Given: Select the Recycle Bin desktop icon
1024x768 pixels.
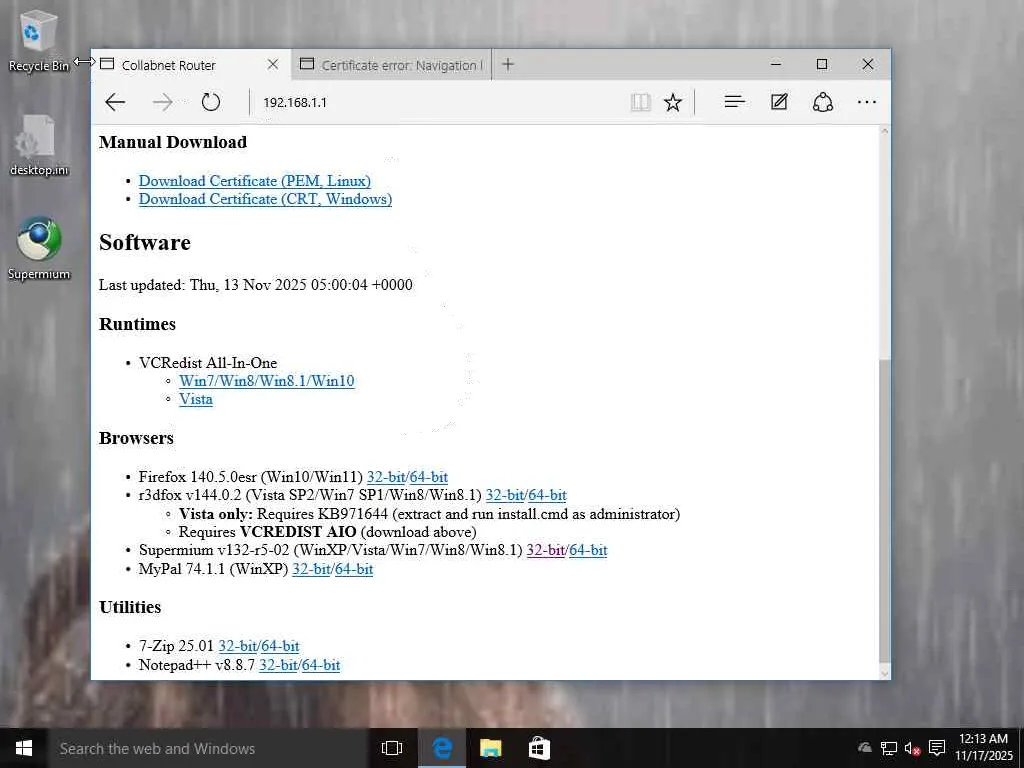Looking at the screenshot, I should [x=39, y=40].
